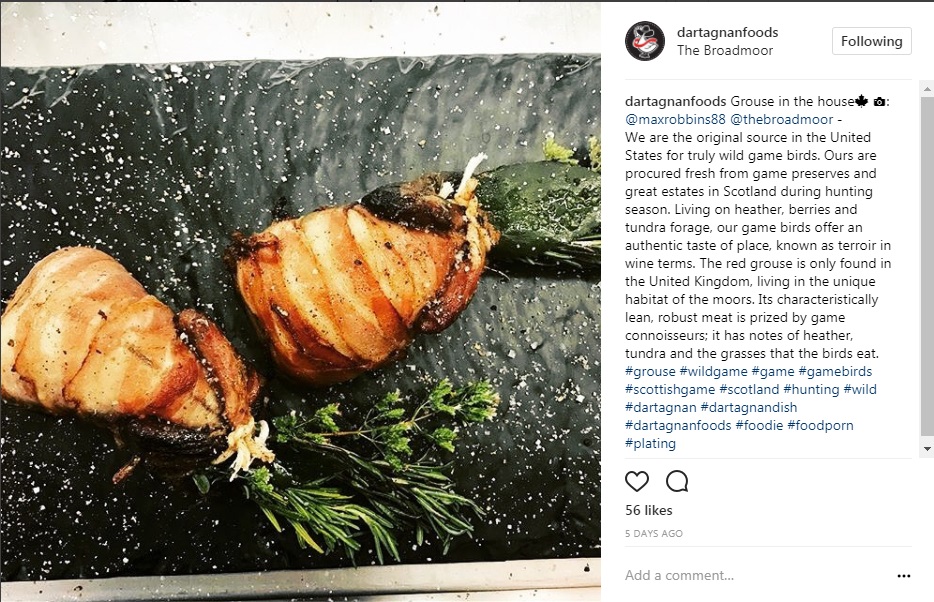Open @maxrobbins88 mention
Image resolution: width=934 pixels, height=602 pixels.
[x=675, y=119]
